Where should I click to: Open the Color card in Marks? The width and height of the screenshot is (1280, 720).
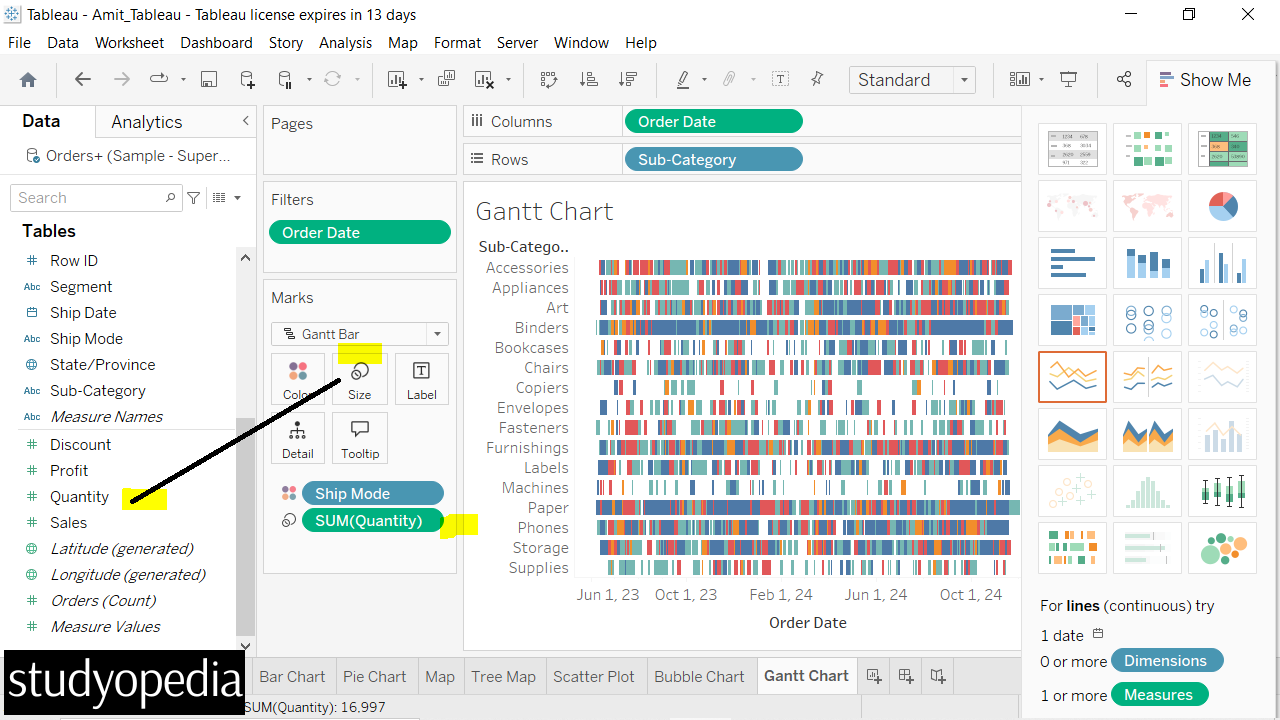[297, 379]
